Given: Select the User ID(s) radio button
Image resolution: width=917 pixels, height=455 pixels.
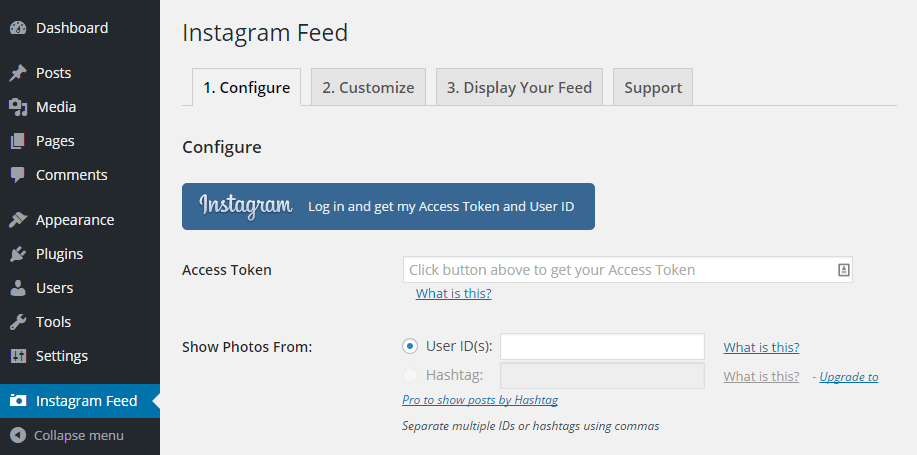Looking at the screenshot, I should pyautogui.click(x=410, y=346).
